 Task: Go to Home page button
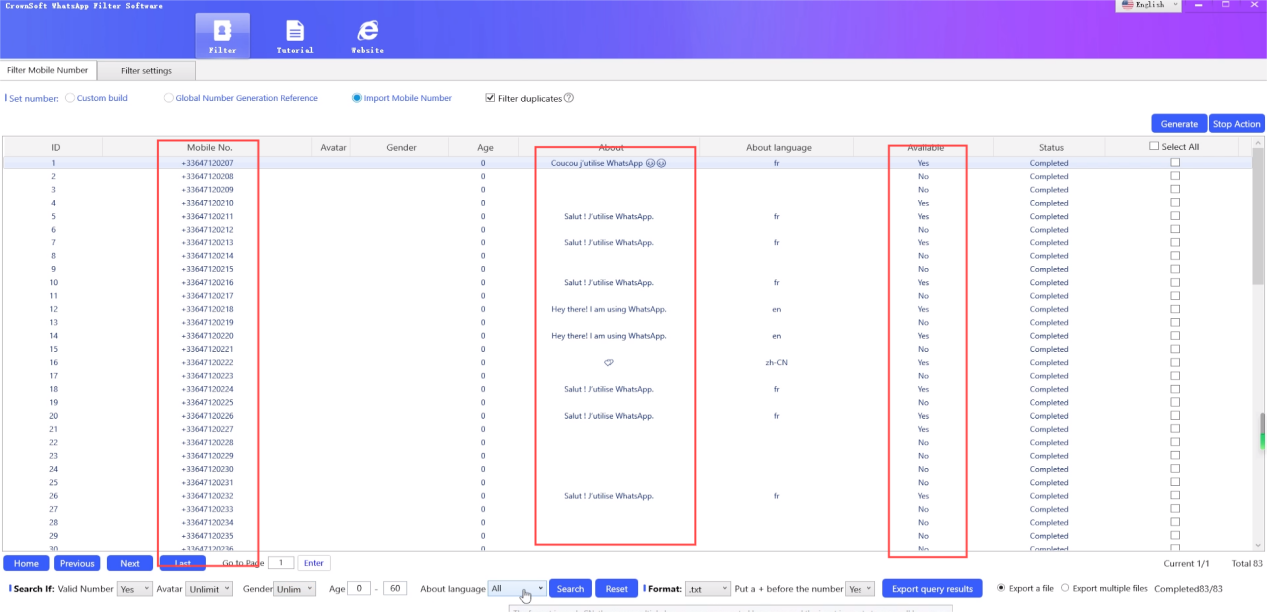(26, 563)
